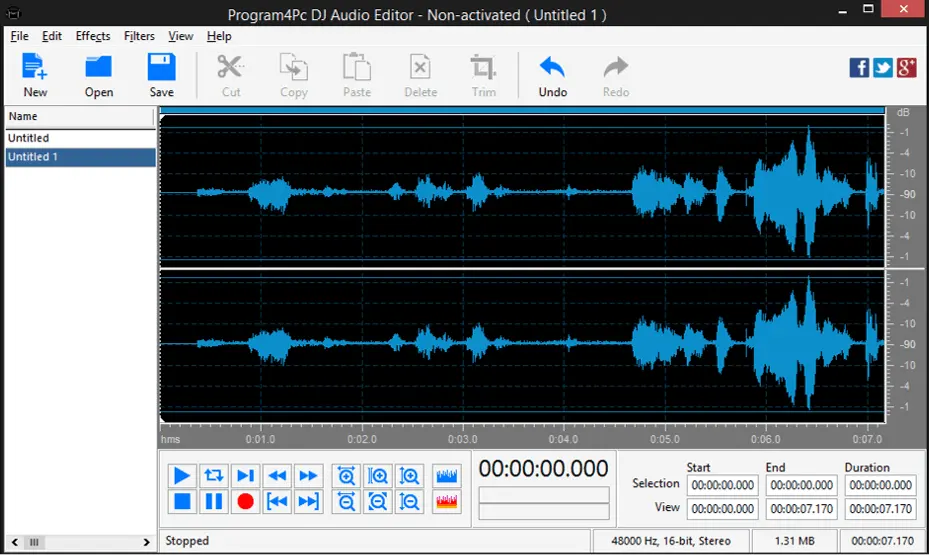Click the View Start time field
Viewport: 929px width, 555px height.
pos(722,509)
